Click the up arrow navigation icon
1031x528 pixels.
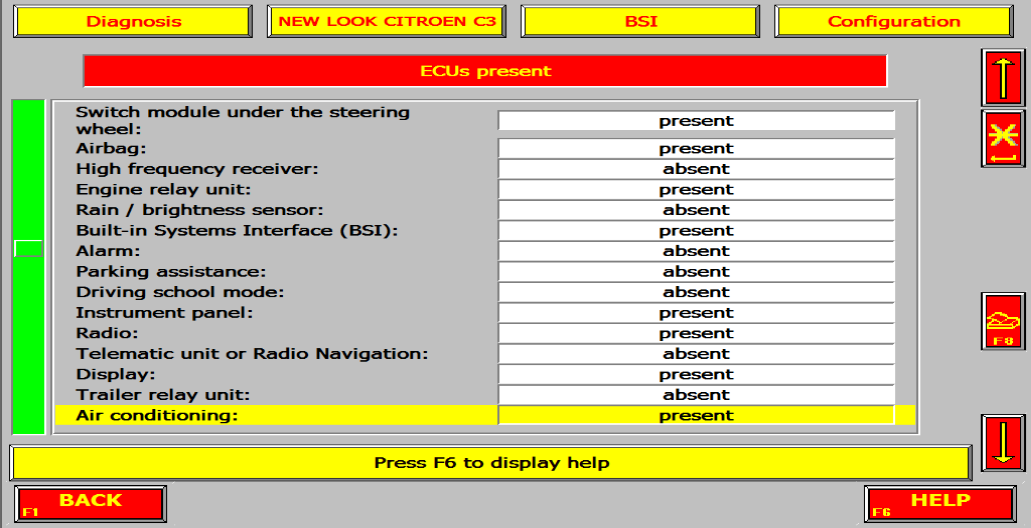pyautogui.click(x=1003, y=78)
